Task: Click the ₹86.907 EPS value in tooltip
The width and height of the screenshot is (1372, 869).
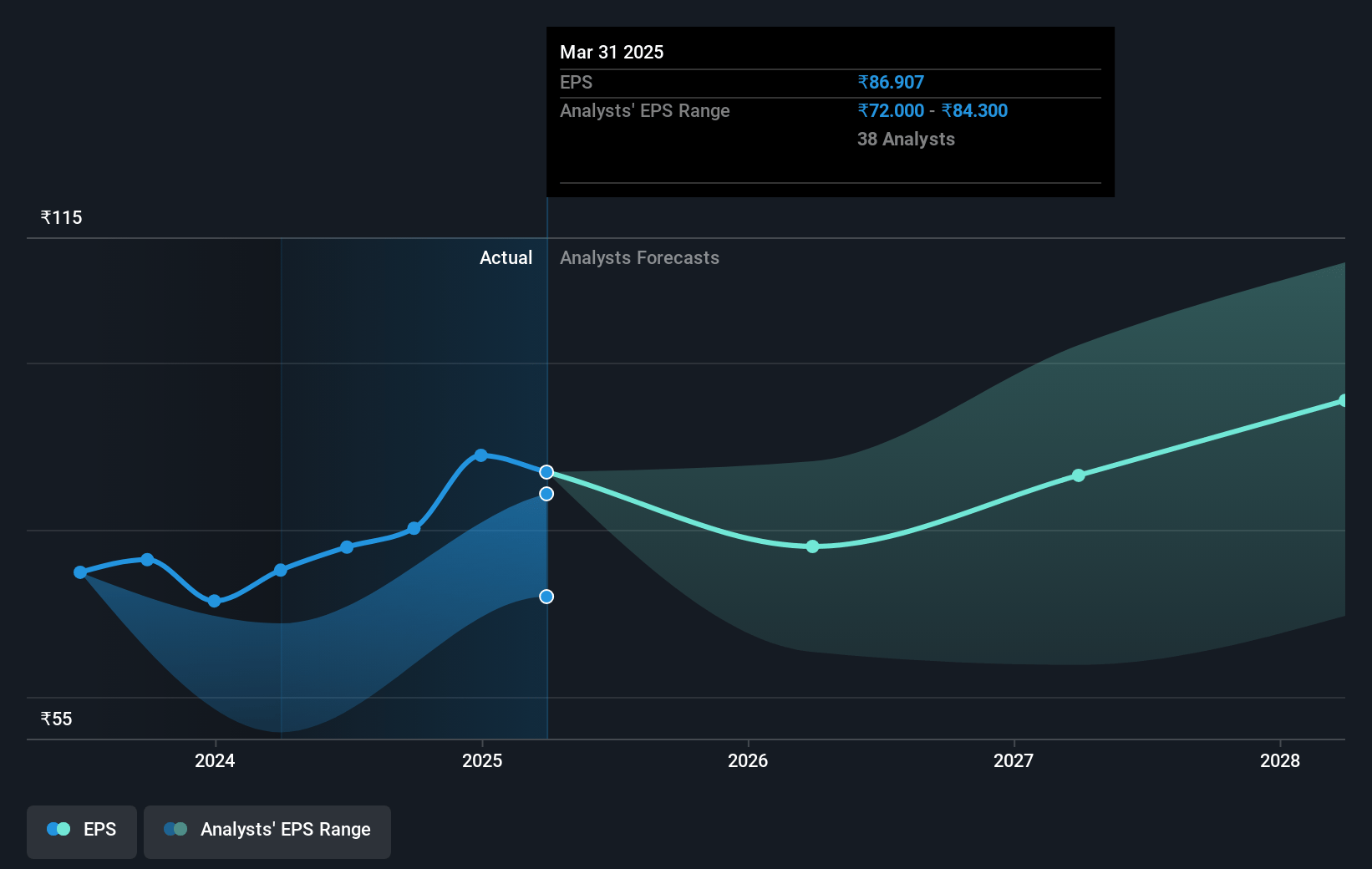Action: [891, 83]
